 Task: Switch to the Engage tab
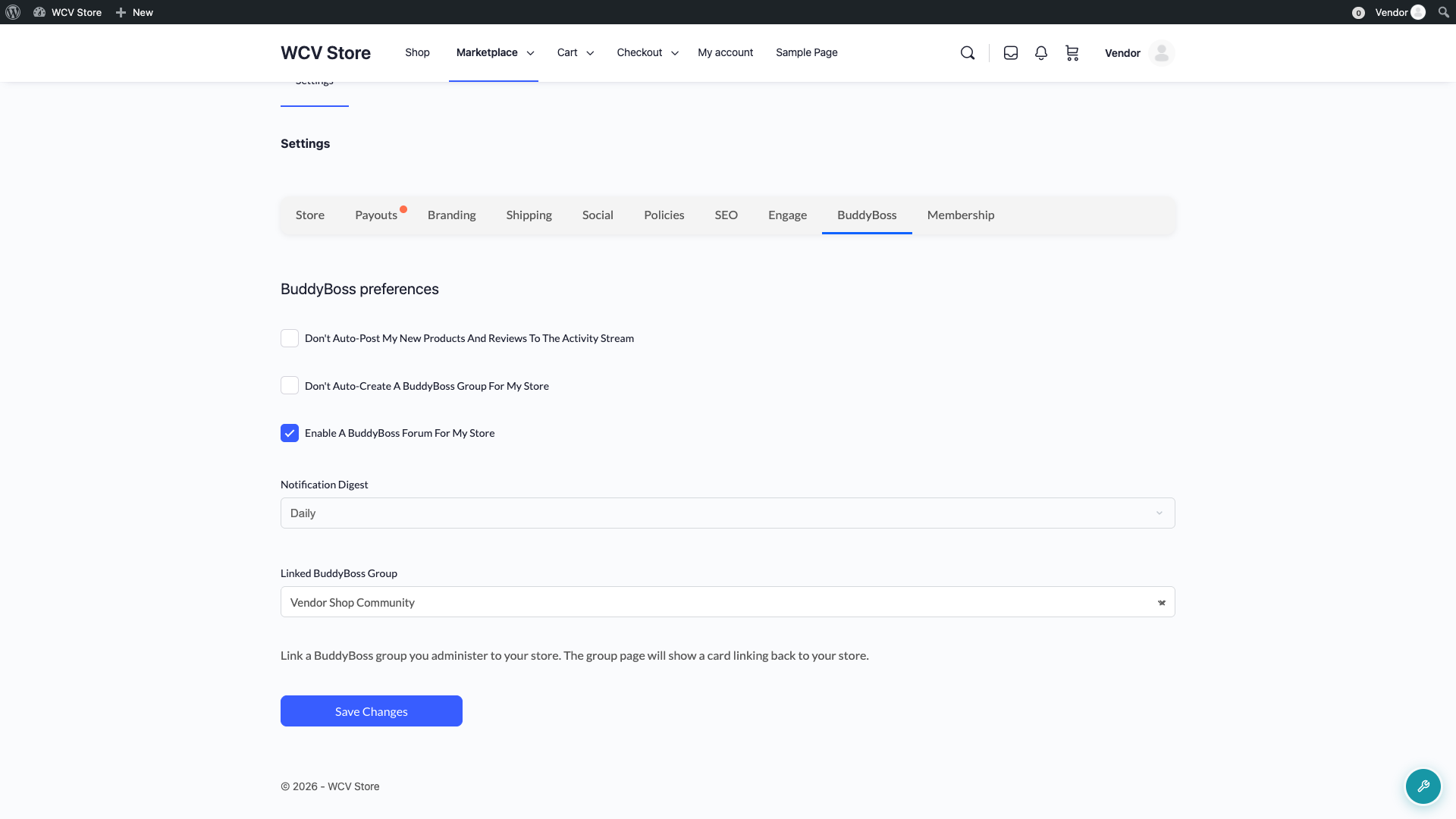pyautogui.click(x=788, y=215)
